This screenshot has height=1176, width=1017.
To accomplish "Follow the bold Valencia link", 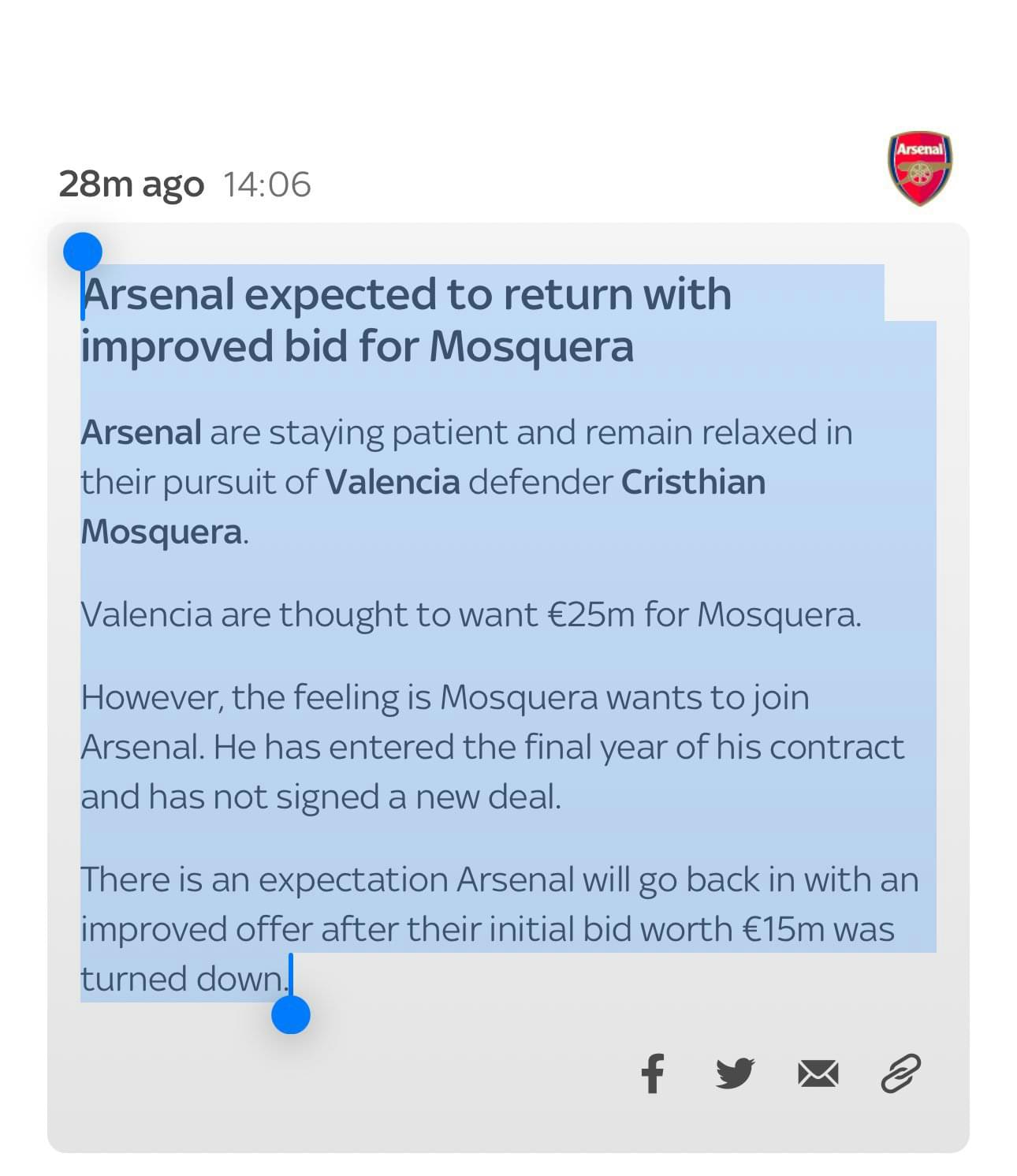I will [x=393, y=482].
